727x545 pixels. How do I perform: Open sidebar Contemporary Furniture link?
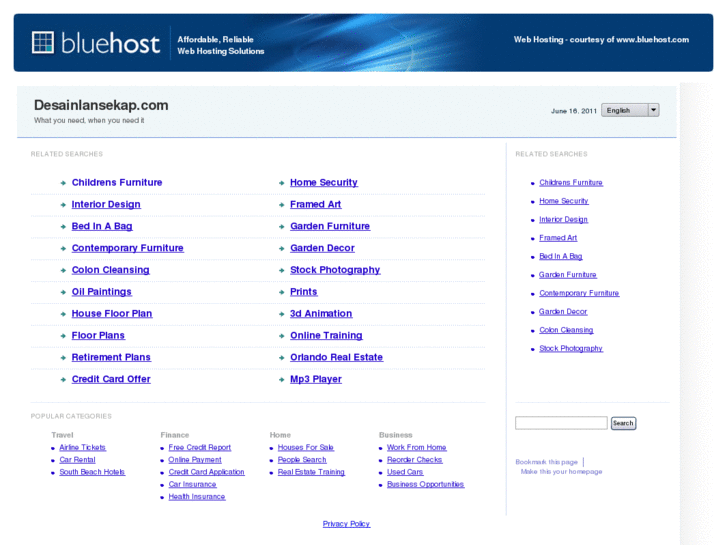pos(579,293)
